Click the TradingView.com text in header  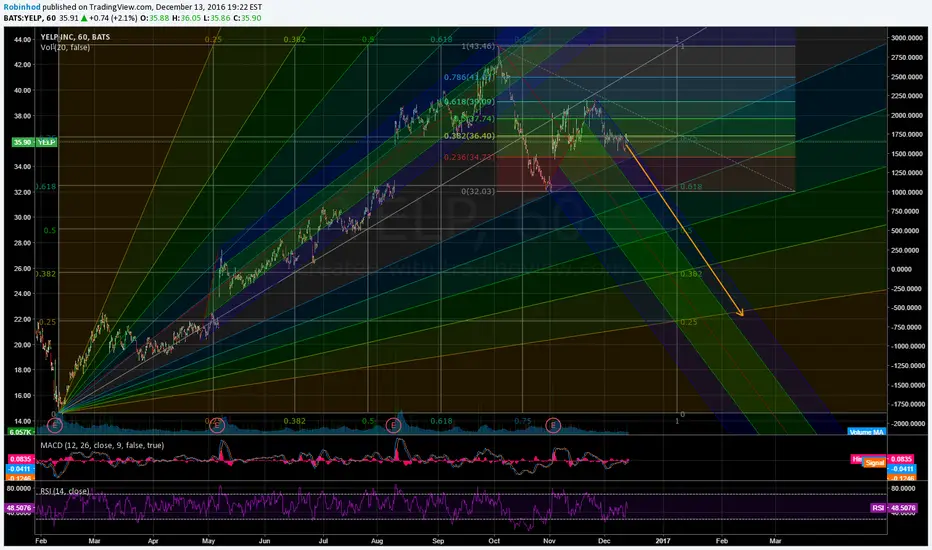click(x=121, y=7)
